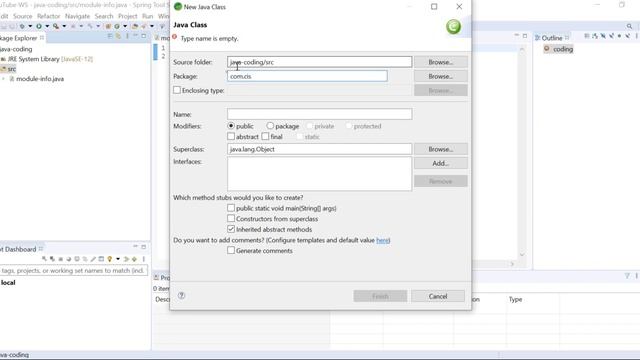The height and width of the screenshot is (360, 640).
Task: Click Collapse All in Package Explorer
Action: tap(110, 36)
